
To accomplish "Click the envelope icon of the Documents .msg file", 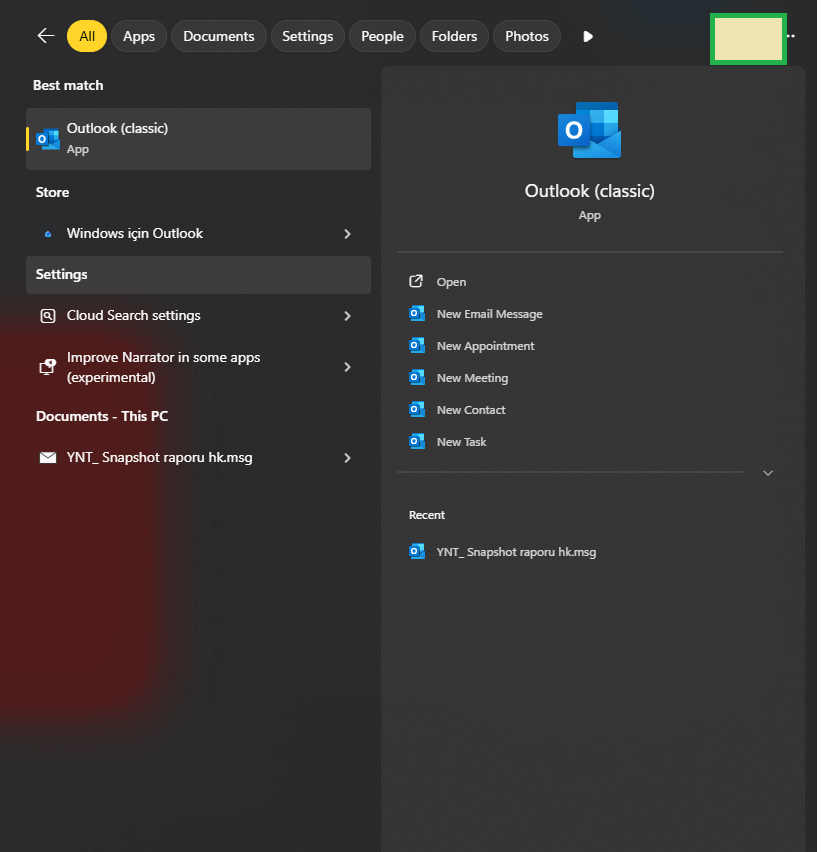I will tap(48, 458).
